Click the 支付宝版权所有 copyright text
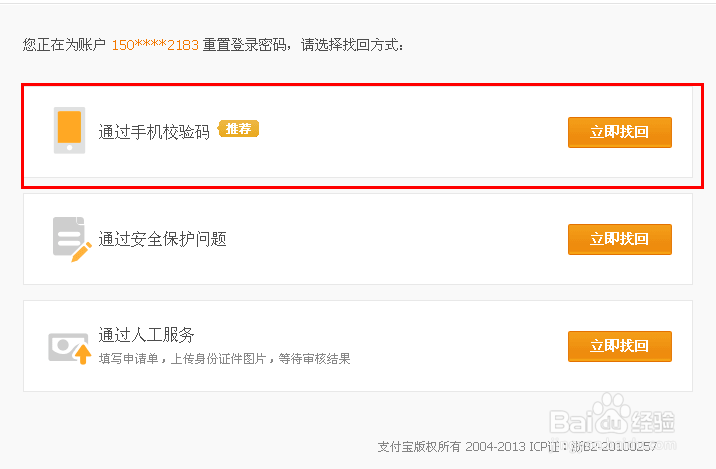This screenshot has width=716, height=469. (419, 446)
